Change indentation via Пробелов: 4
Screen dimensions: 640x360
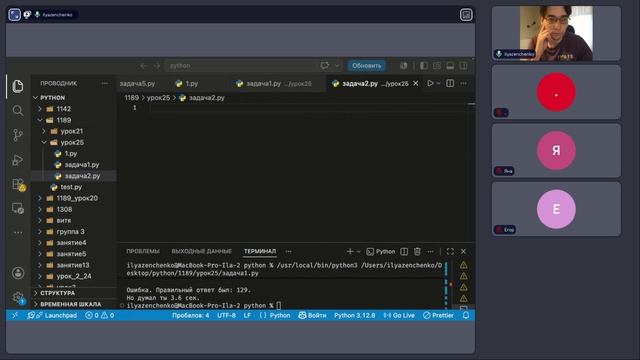(191, 316)
